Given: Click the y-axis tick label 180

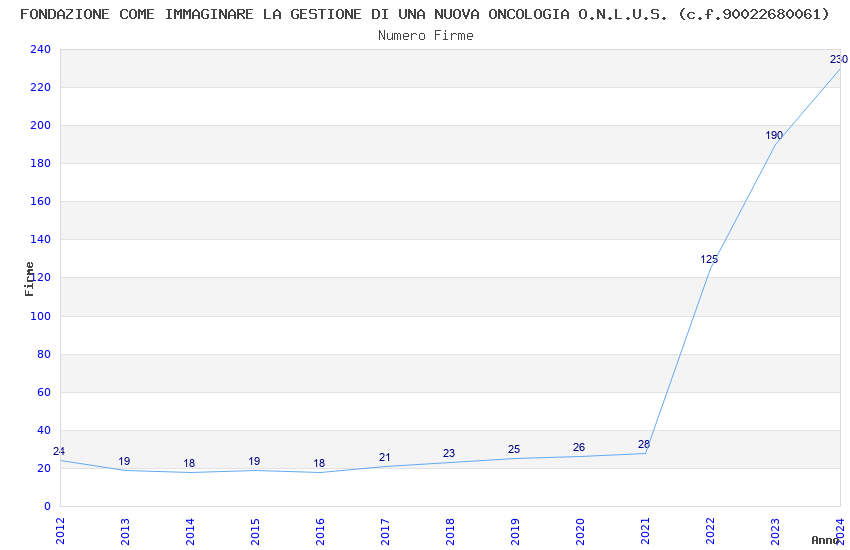Looking at the screenshot, I should (x=41, y=163).
